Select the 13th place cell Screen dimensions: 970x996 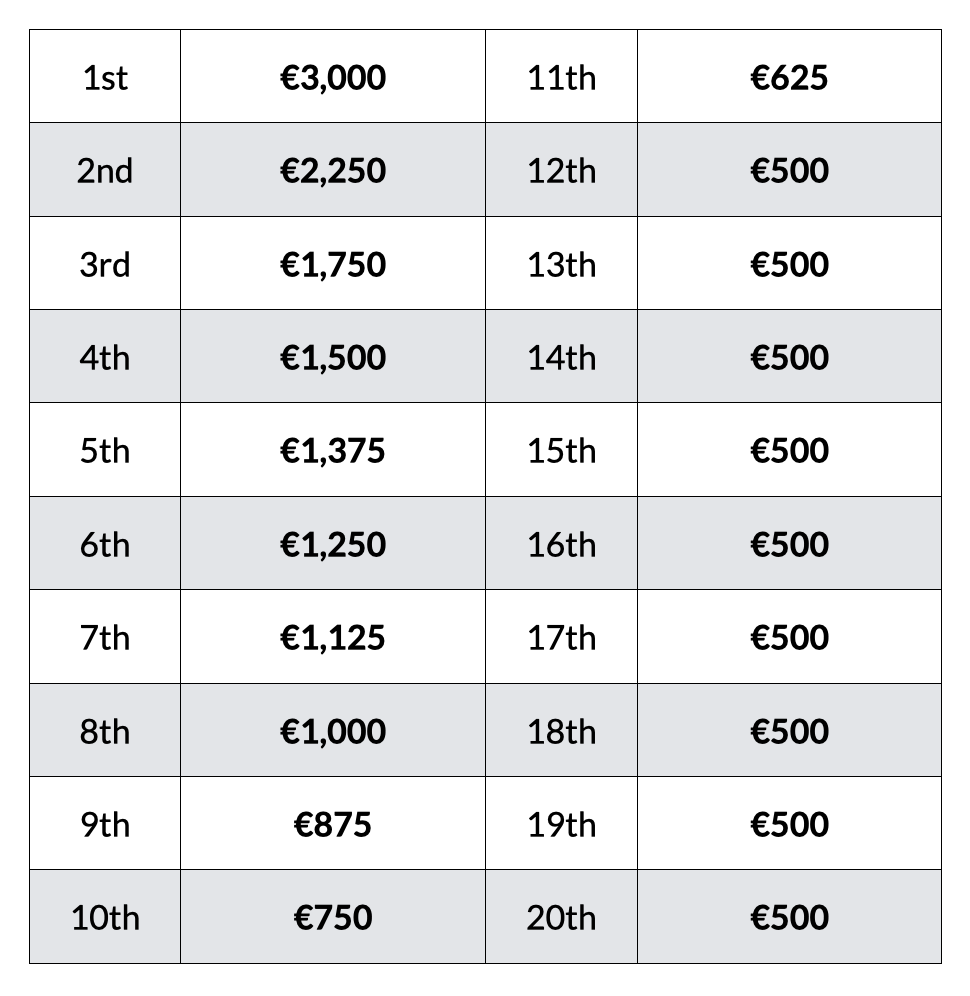tap(561, 264)
